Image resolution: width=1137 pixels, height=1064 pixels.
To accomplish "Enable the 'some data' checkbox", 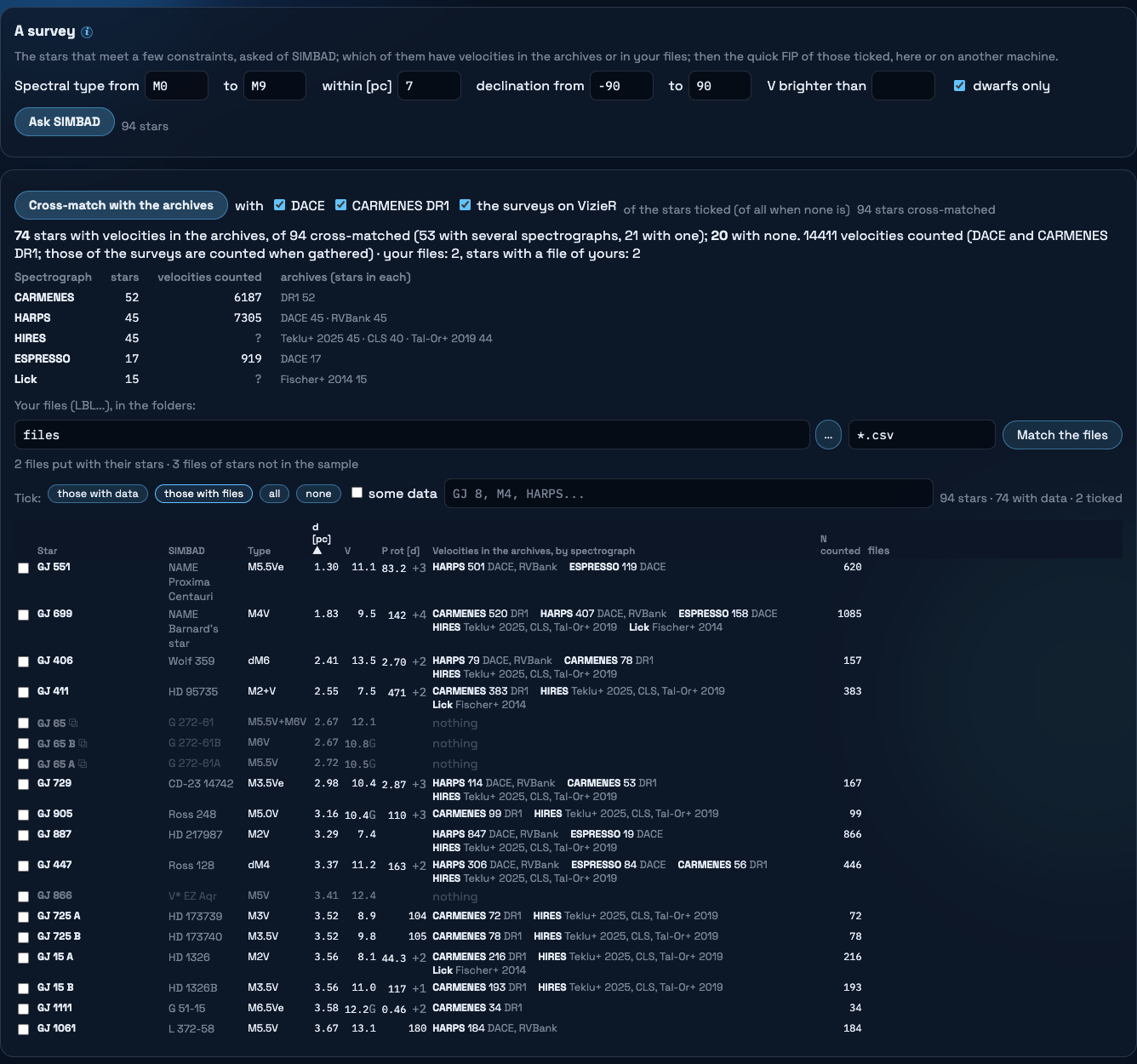I will pyautogui.click(x=357, y=493).
